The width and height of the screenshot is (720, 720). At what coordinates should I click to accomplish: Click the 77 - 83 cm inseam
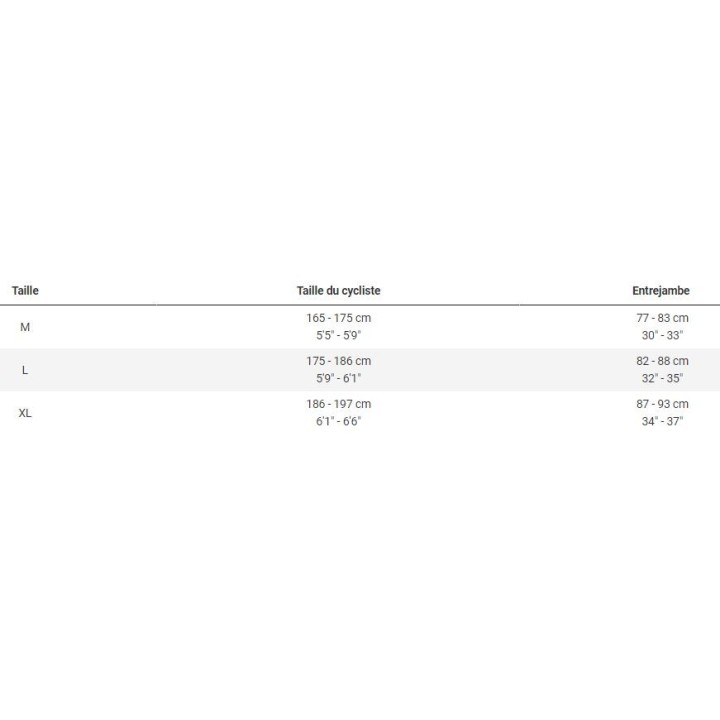tap(662, 318)
